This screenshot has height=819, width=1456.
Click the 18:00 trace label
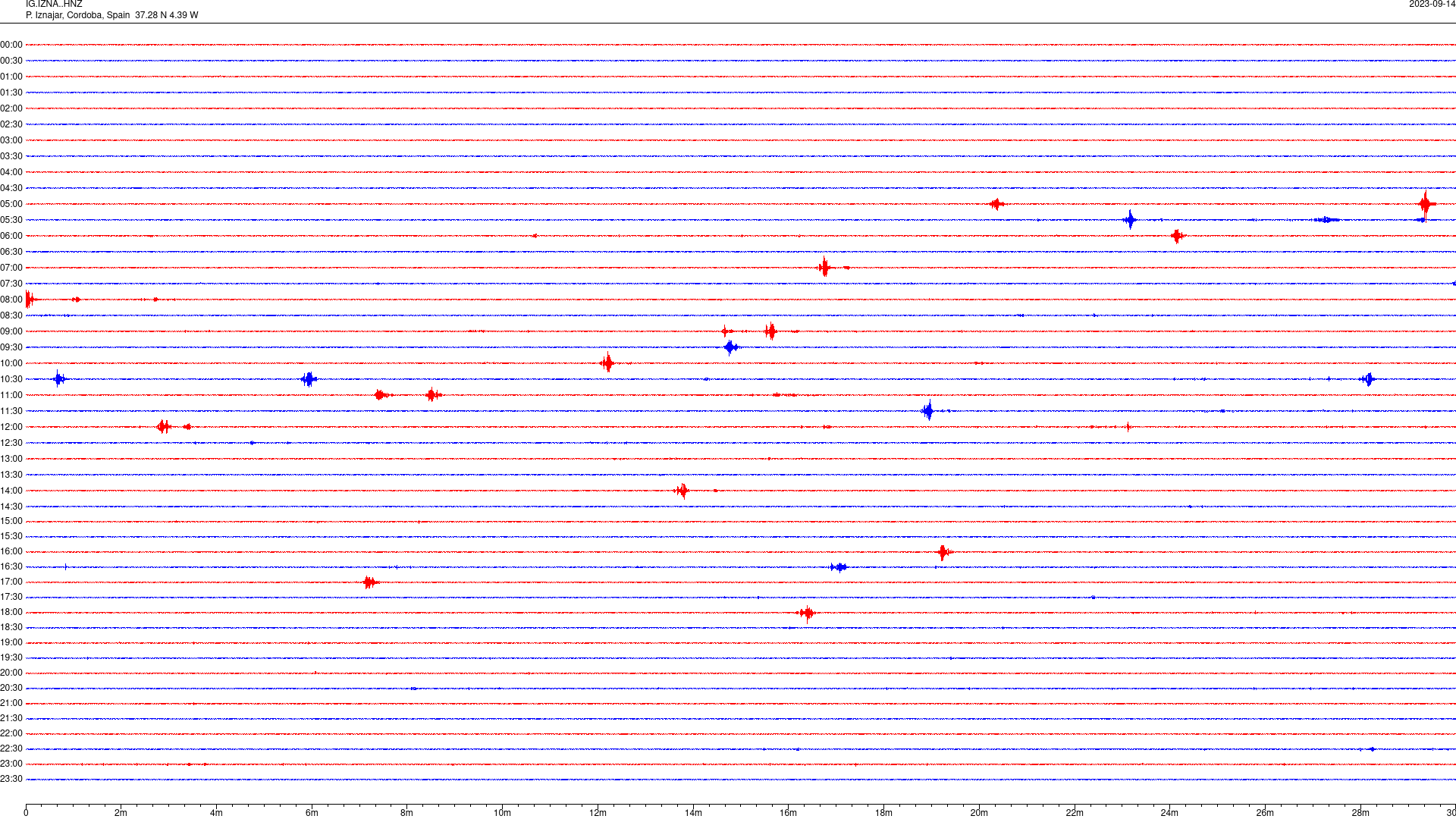click(x=11, y=612)
